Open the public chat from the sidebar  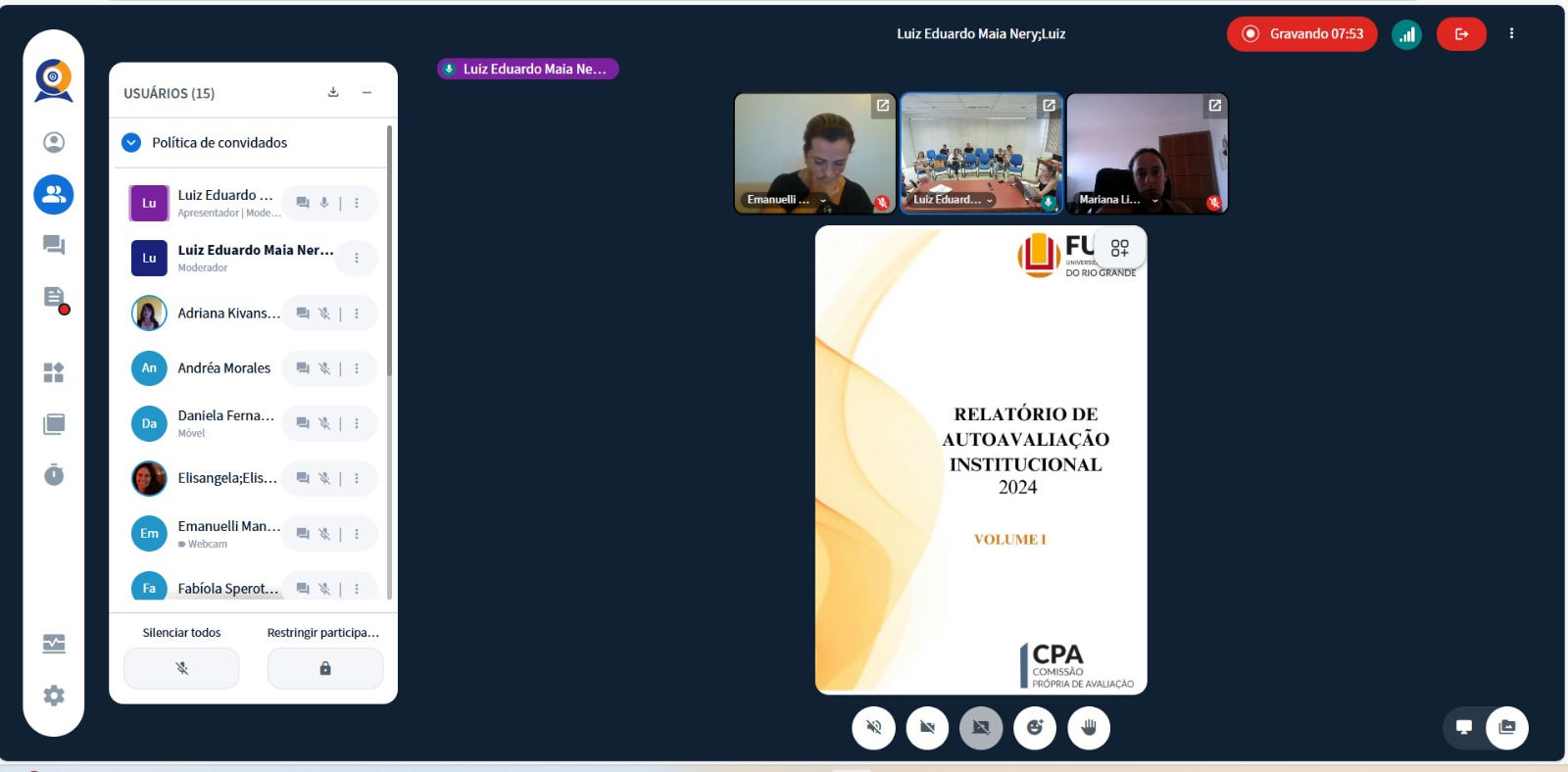pos(54,245)
